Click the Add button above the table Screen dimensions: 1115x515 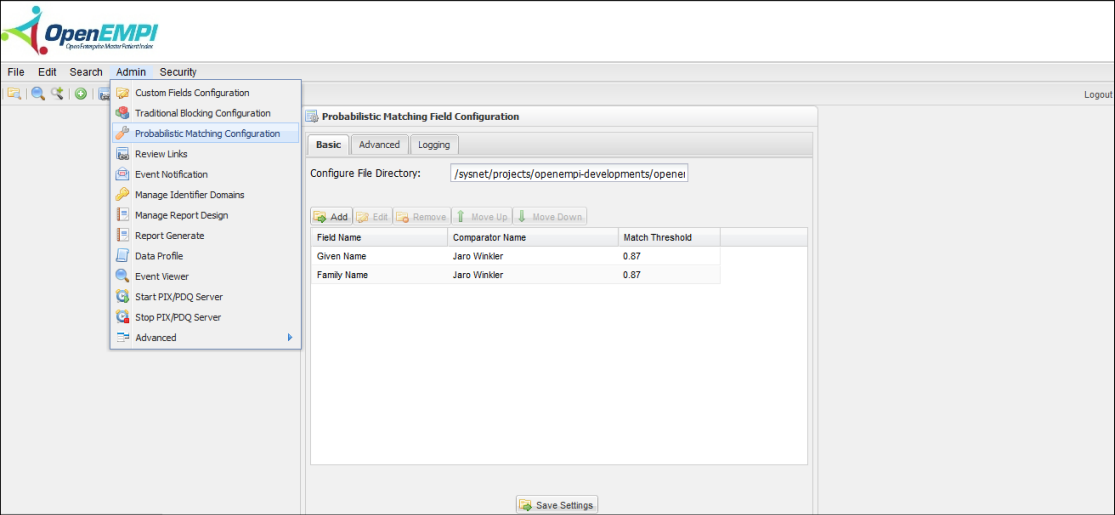(331, 217)
